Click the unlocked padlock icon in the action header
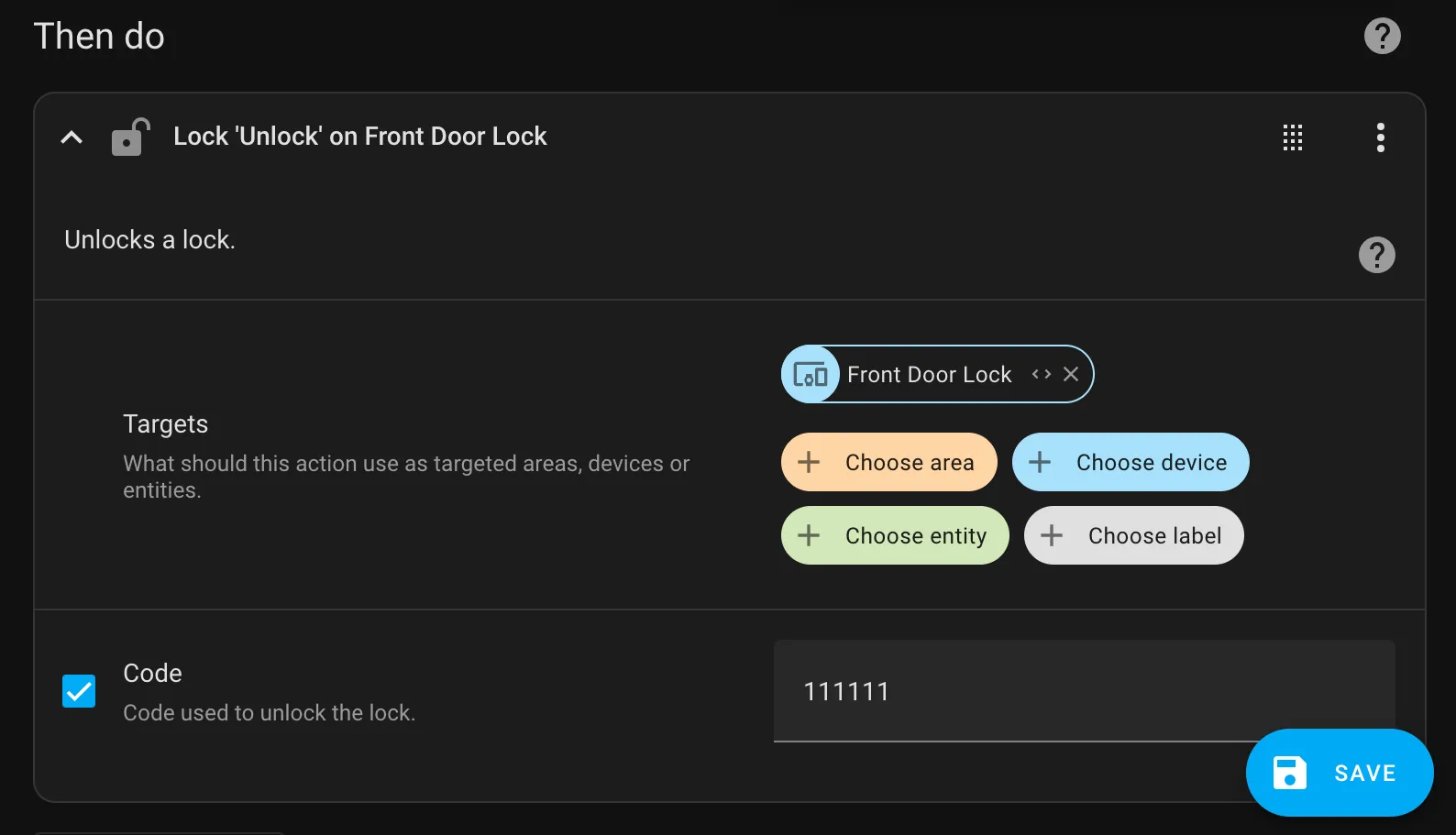Screen dimensions: 1456x835 point(129,137)
